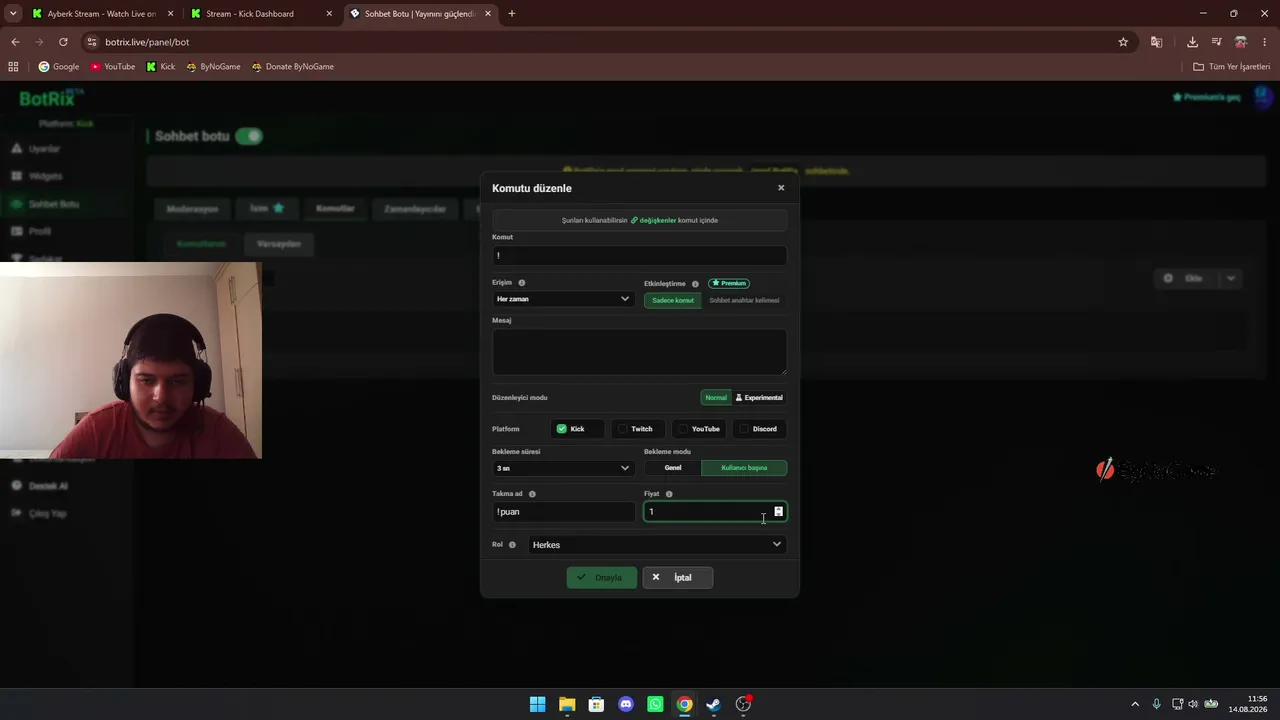
Task: Select 'Sohbet anahtar kelimesi' activation option
Action: (744, 300)
